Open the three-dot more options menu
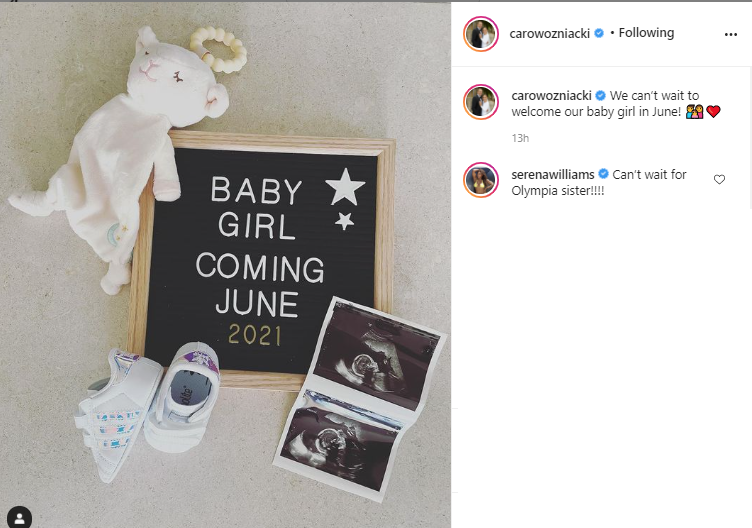Image resolution: width=752 pixels, height=528 pixels. pyautogui.click(x=730, y=35)
